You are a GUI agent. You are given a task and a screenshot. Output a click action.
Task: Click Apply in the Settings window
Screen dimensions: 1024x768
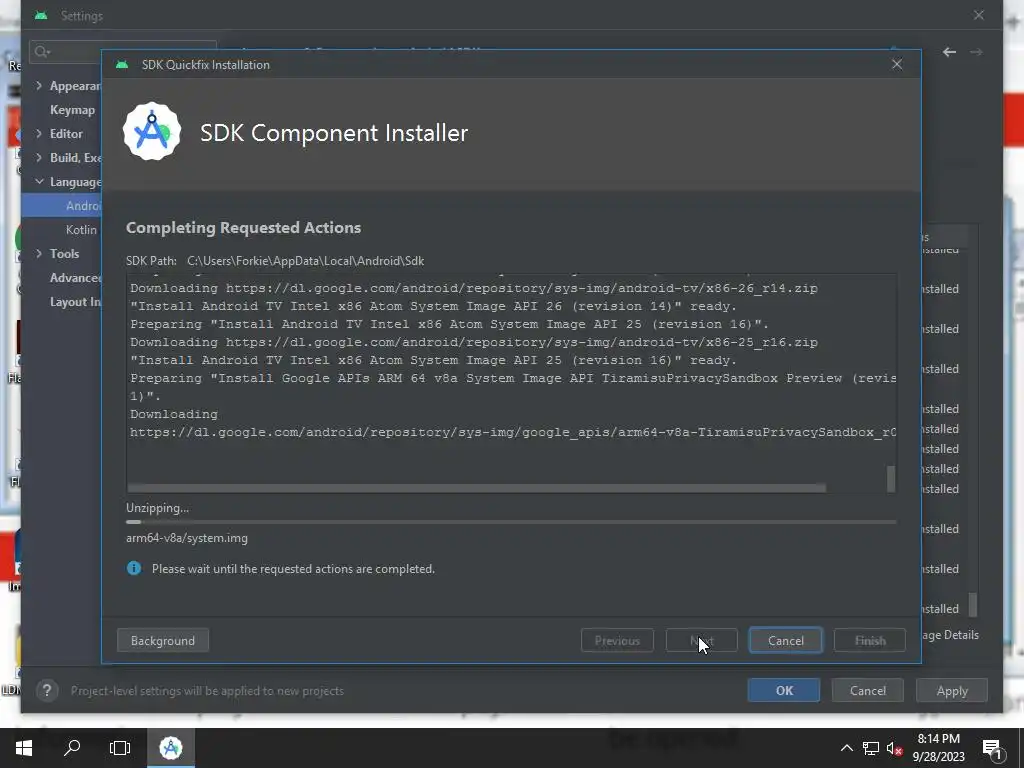point(952,690)
